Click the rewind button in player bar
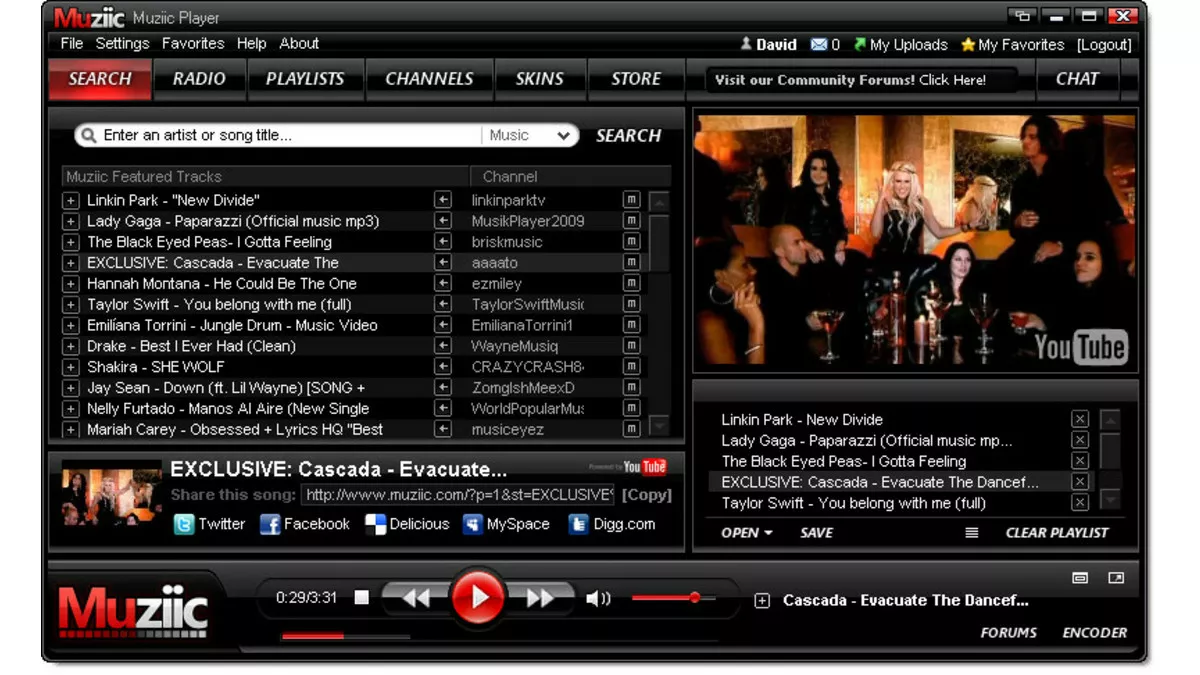The image size is (1200, 675). [416, 598]
